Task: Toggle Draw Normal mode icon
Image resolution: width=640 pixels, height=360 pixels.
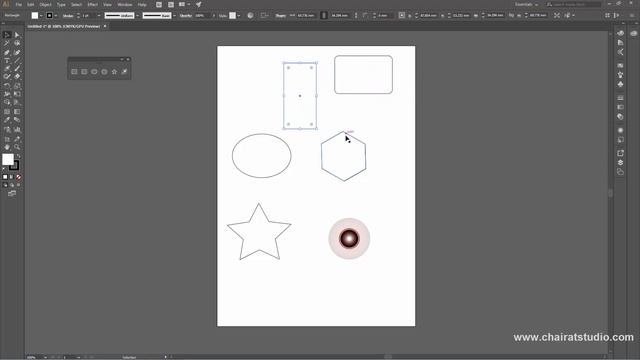Action: (5, 185)
